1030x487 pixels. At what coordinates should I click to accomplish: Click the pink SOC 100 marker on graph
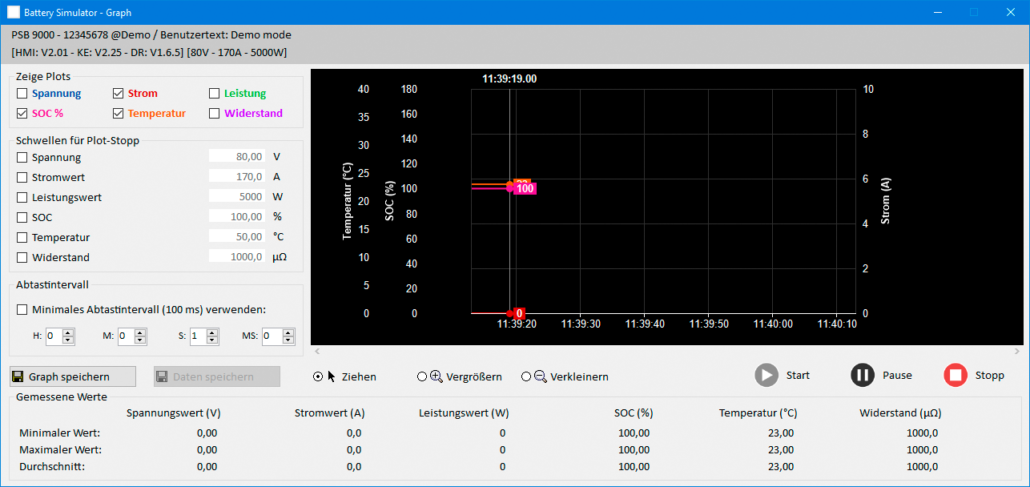526,188
